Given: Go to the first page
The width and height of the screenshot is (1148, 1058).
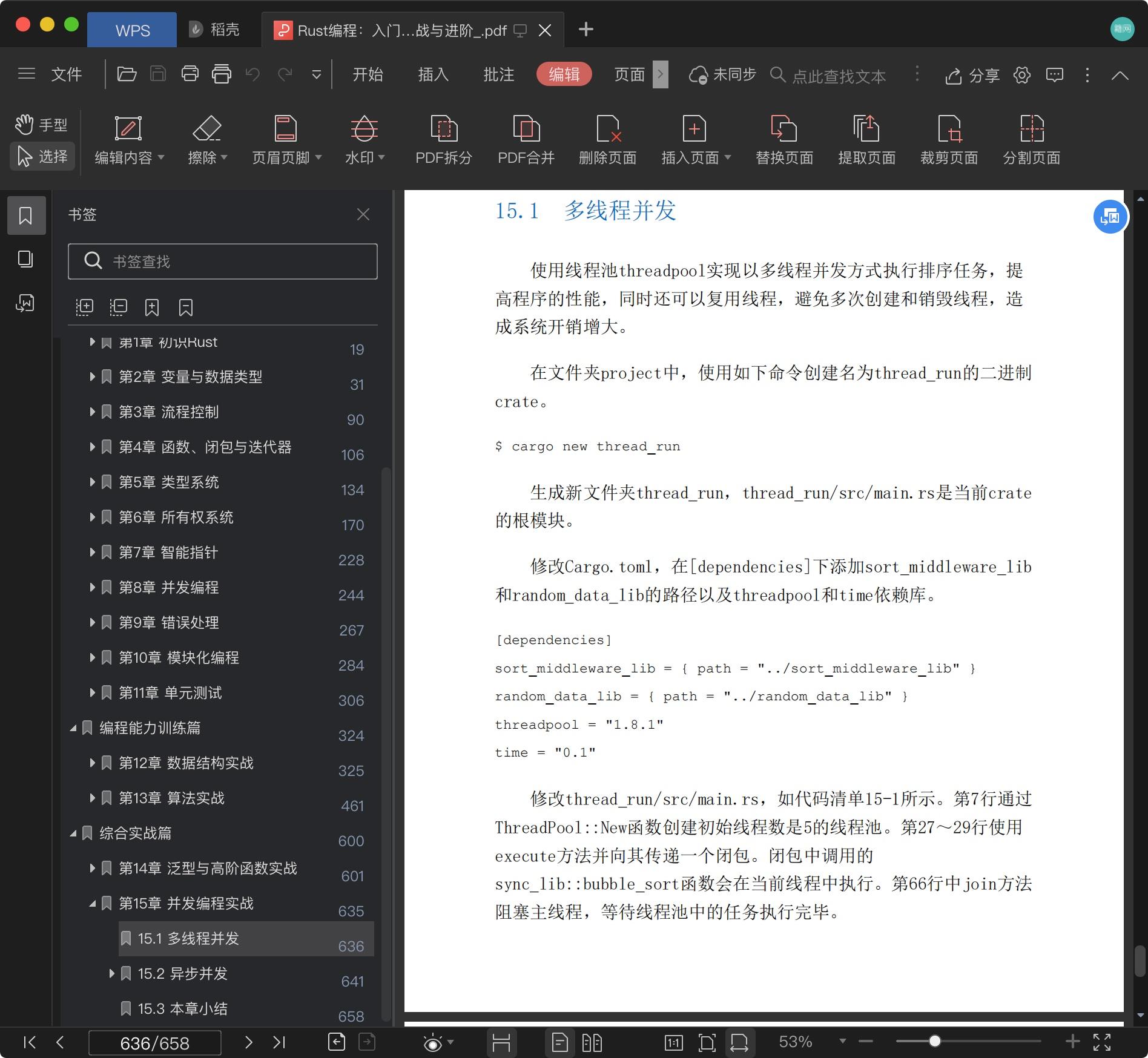Looking at the screenshot, I should point(29,1042).
